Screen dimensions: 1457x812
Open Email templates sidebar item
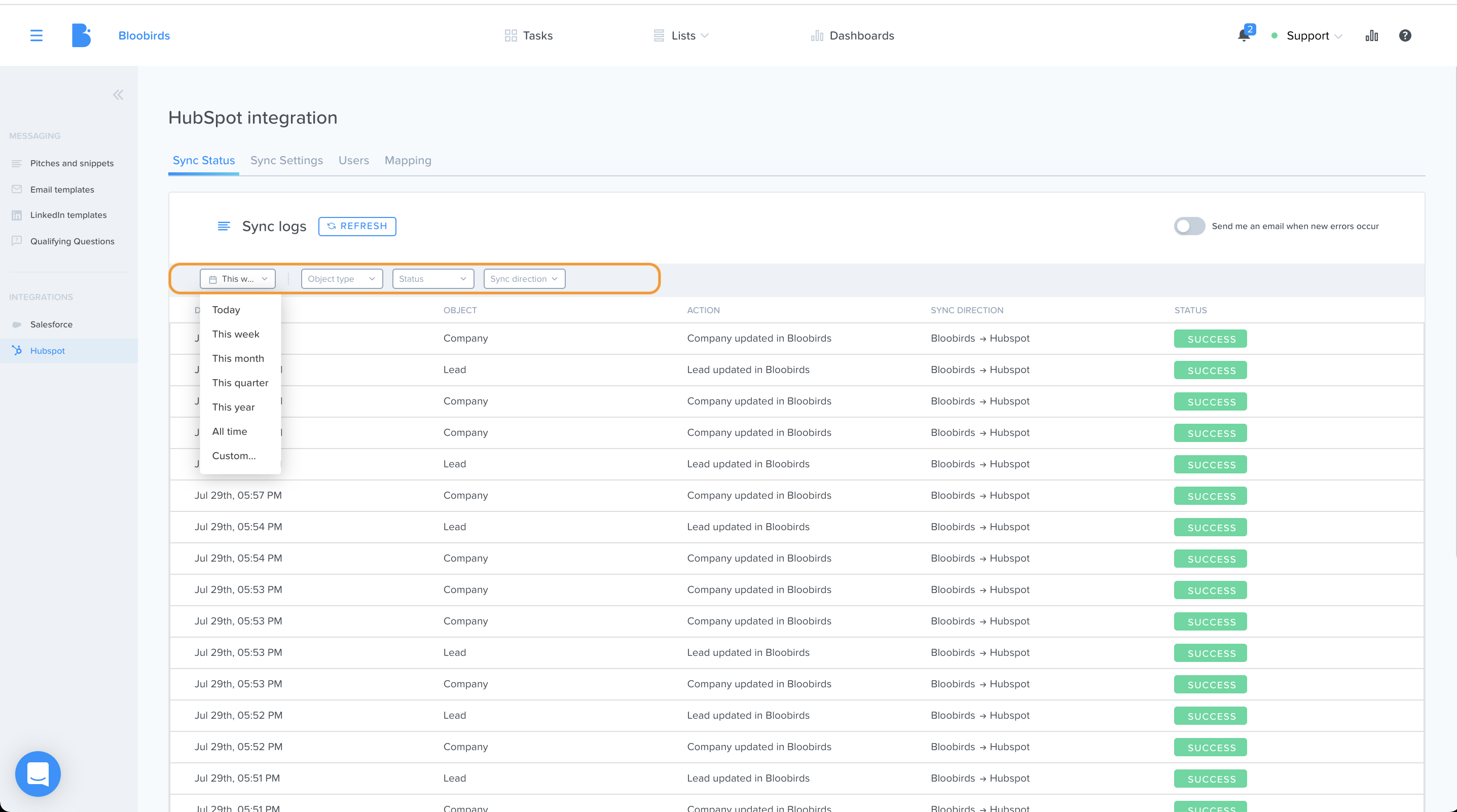[x=62, y=190]
